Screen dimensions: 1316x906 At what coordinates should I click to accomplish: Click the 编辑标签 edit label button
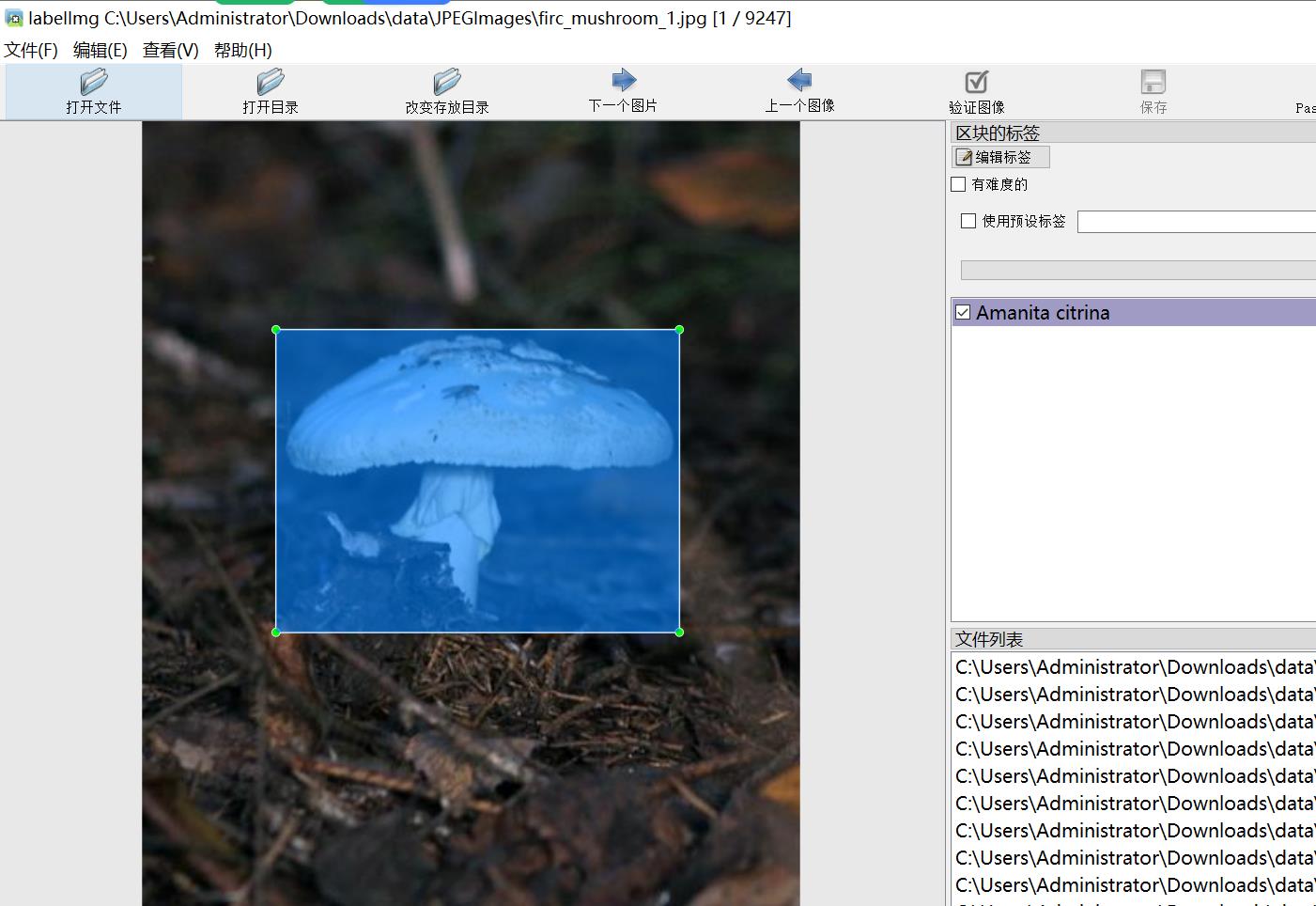click(x=1001, y=157)
